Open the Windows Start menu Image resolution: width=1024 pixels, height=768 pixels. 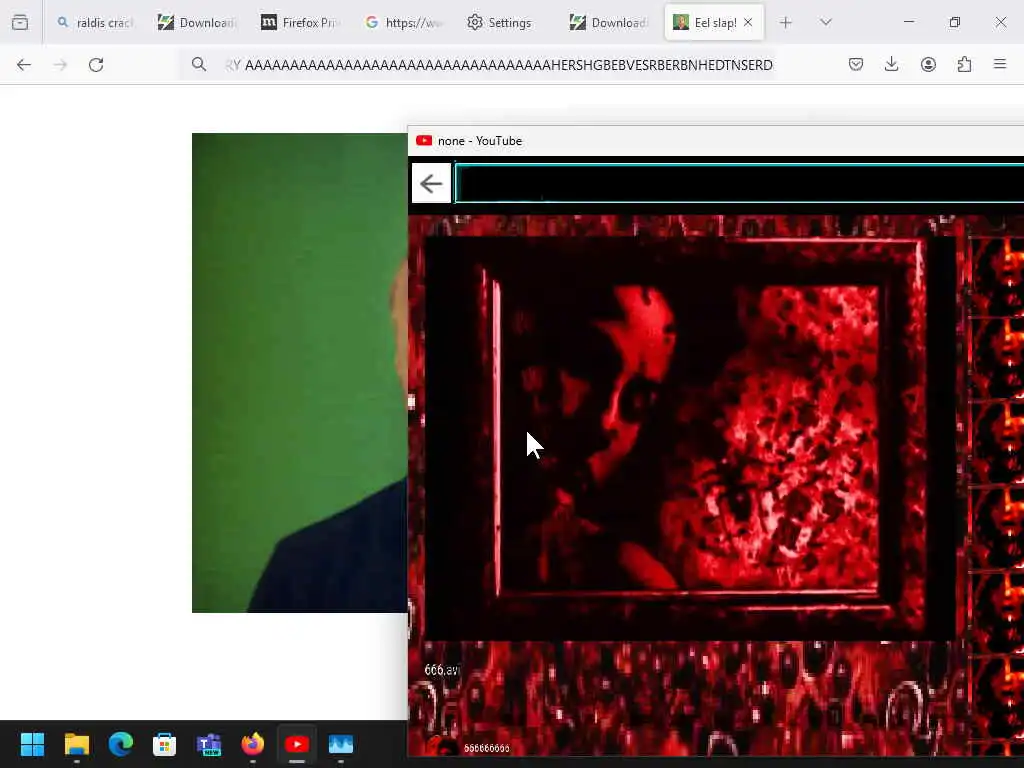point(32,744)
